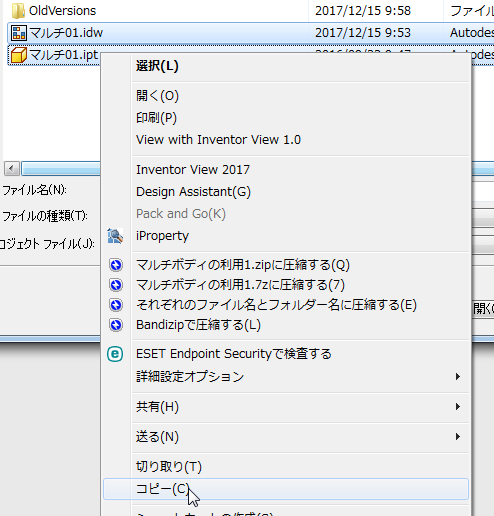Expand the 送る(N) submenu arrow
The image size is (494, 516).
point(458,437)
